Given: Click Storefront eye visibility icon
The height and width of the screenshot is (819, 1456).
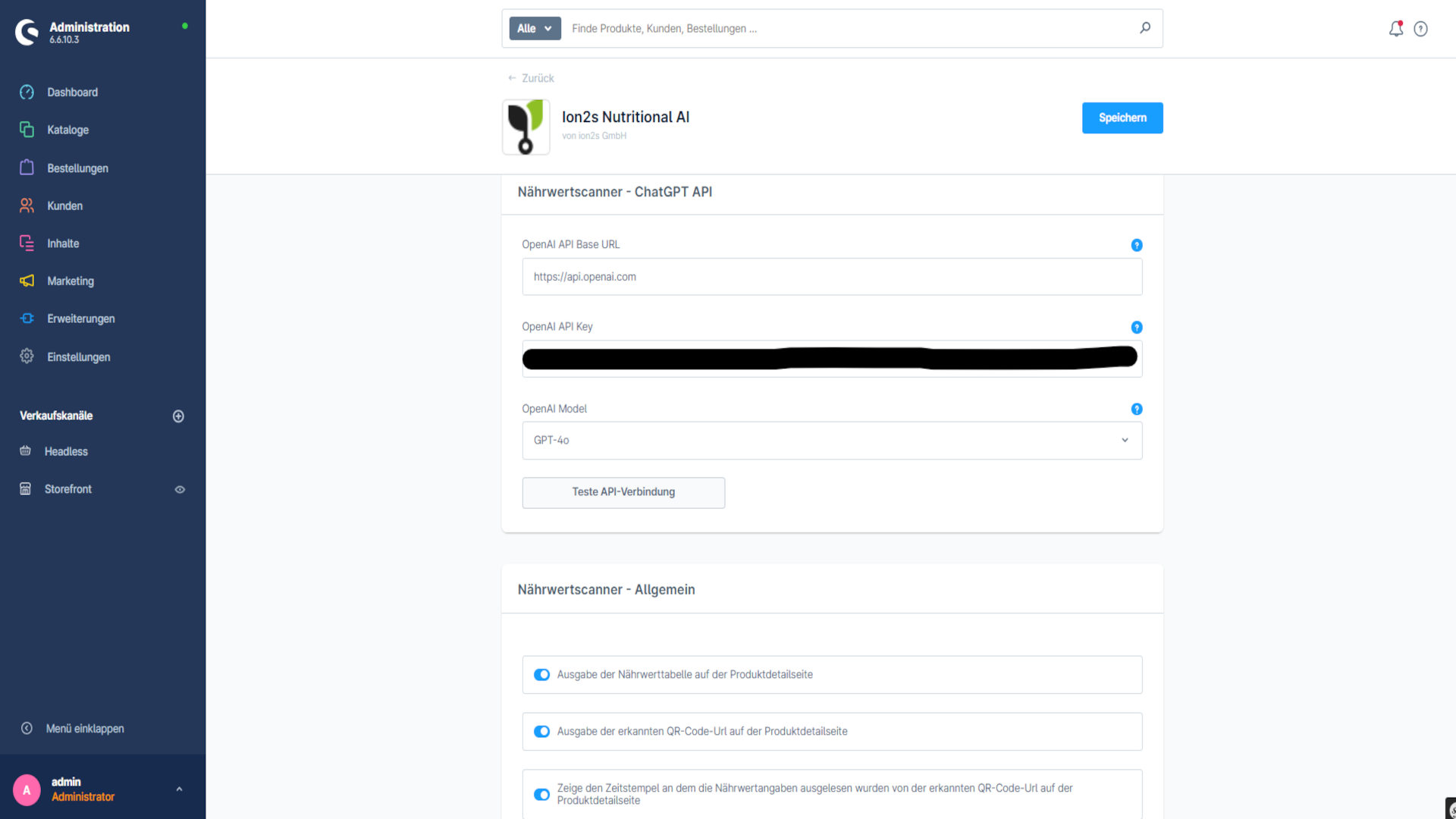Looking at the screenshot, I should pos(180,489).
